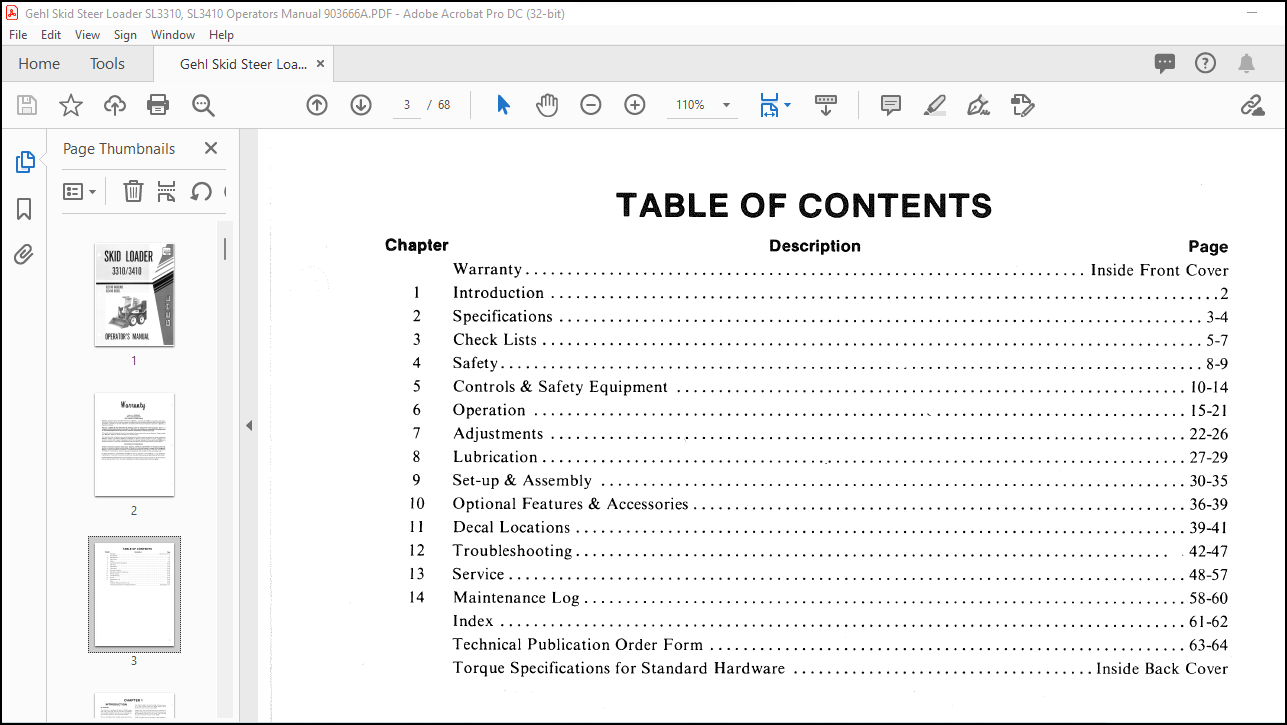Open Help question mark icon

point(1206,63)
